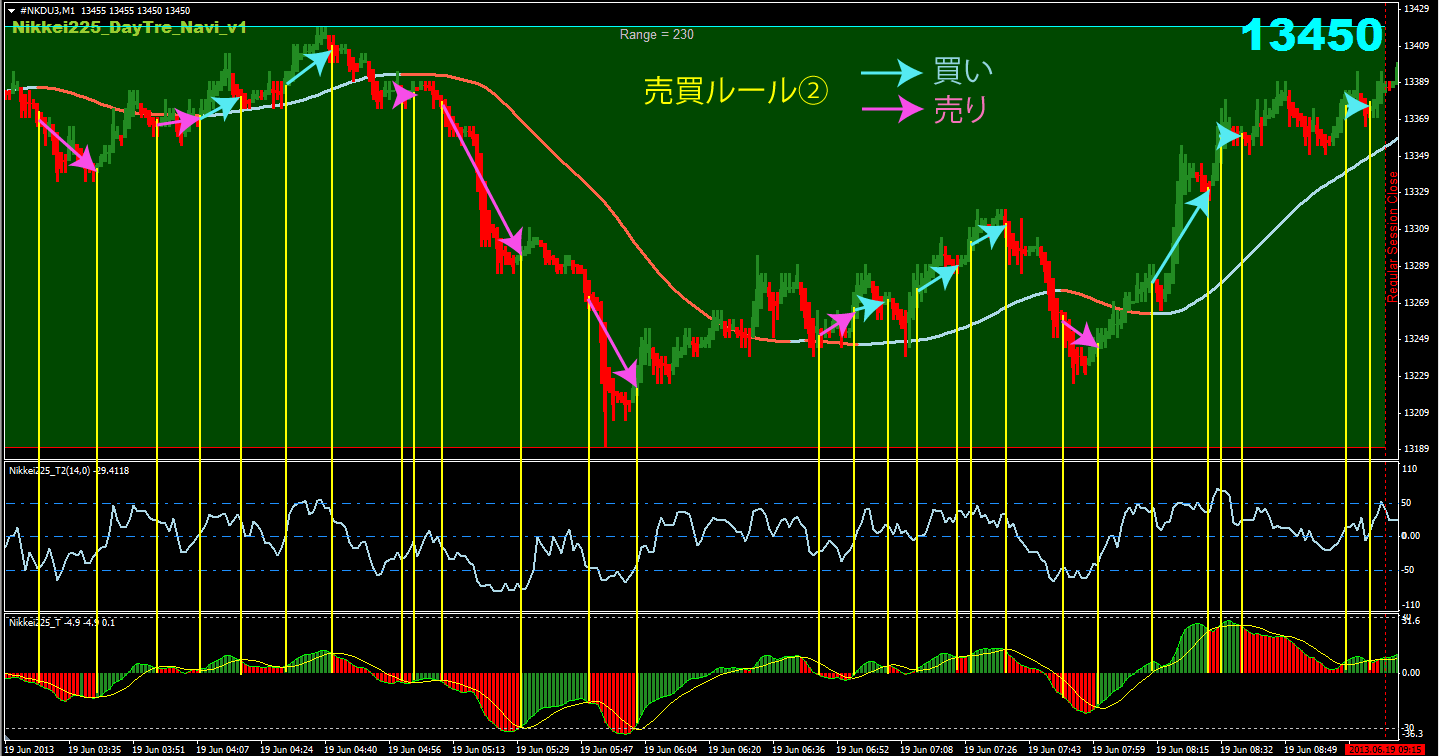Click the red highlighted 2013.06.19 09:15 time marker
Image resolution: width=1440 pixels, height=756 pixels.
tap(1386, 748)
